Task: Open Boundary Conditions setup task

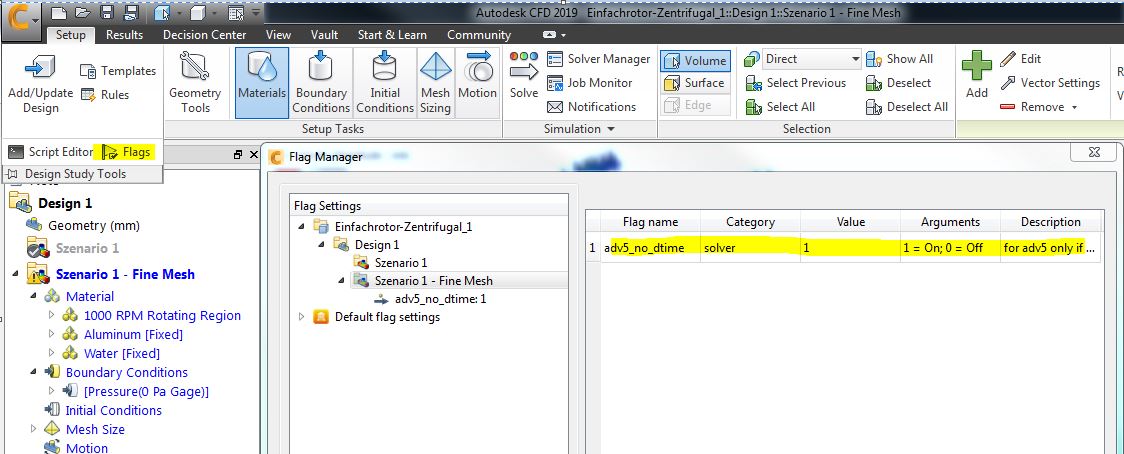Action: tap(321, 82)
